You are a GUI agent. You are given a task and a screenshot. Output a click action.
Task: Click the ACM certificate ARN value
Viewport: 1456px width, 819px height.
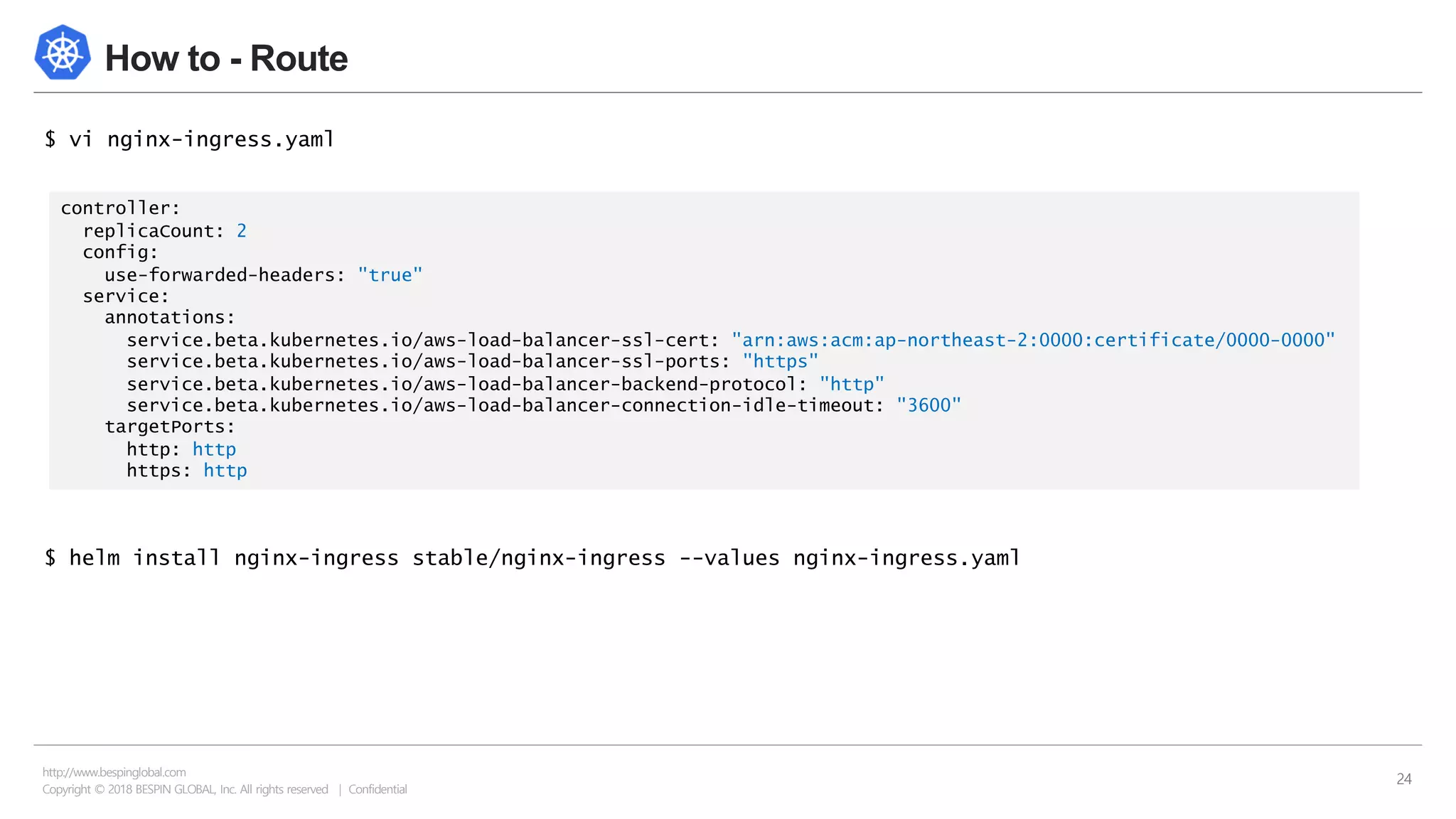click(1034, 340)
